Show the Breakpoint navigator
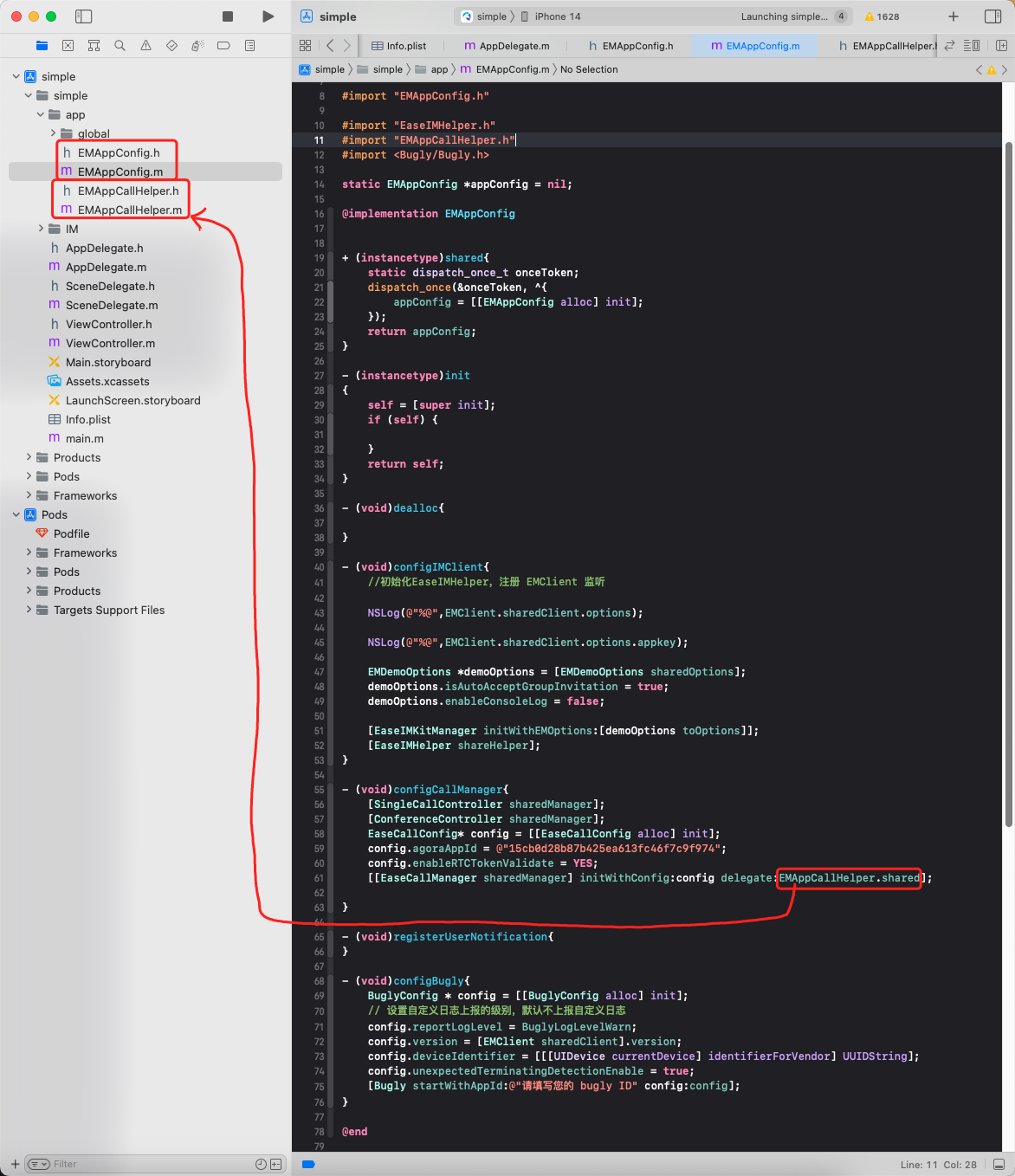1015x1176 pixels. click(223, 45)
